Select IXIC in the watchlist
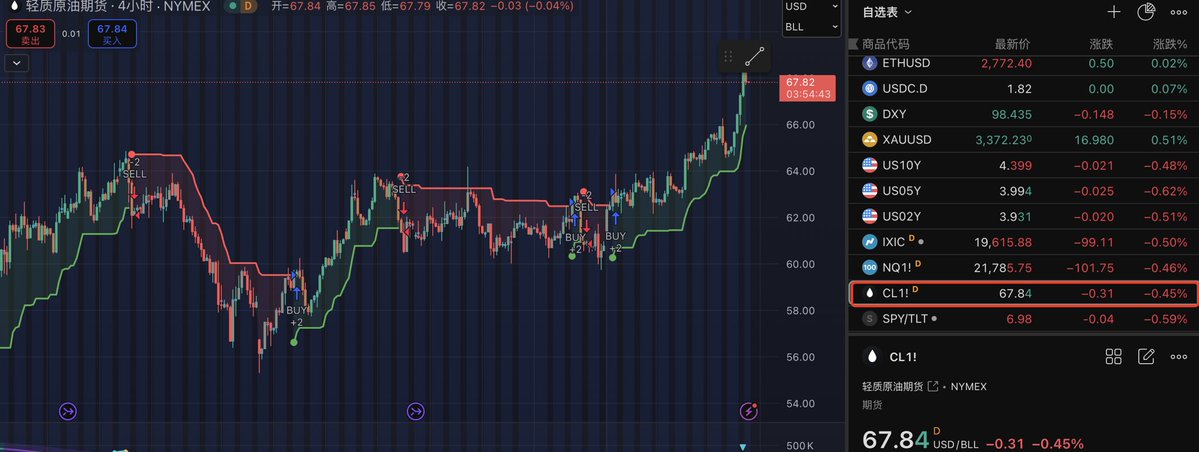 click(1023, 242)
